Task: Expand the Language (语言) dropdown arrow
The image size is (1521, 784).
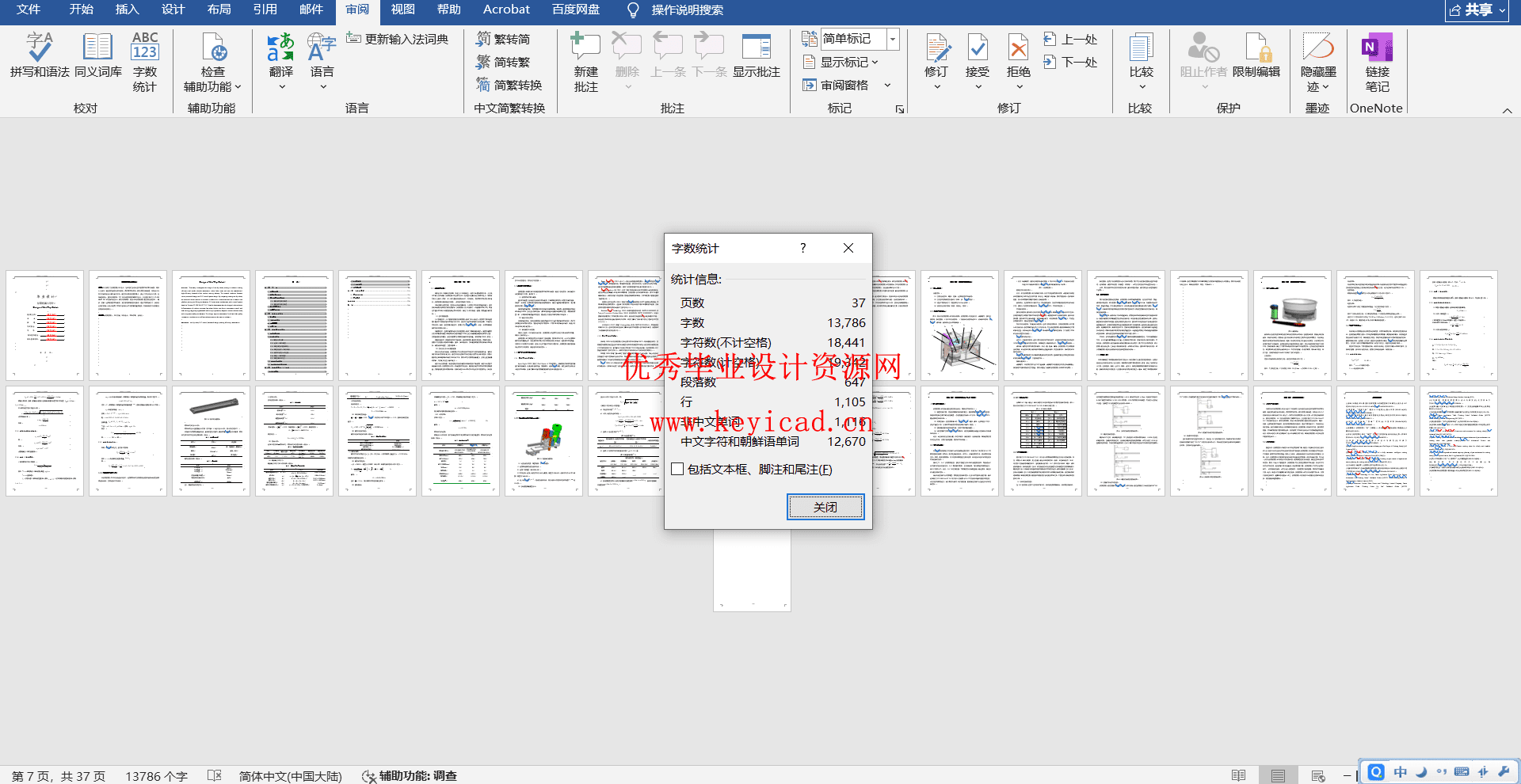Action: 322,87
